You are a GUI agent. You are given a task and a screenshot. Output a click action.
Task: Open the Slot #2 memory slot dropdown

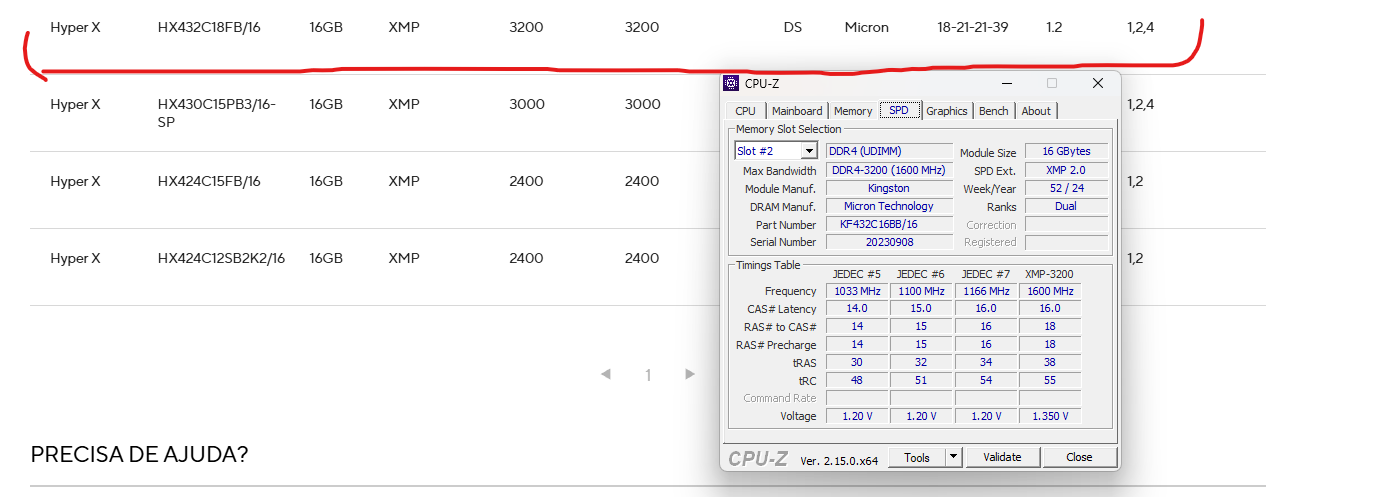click(776, 151)
